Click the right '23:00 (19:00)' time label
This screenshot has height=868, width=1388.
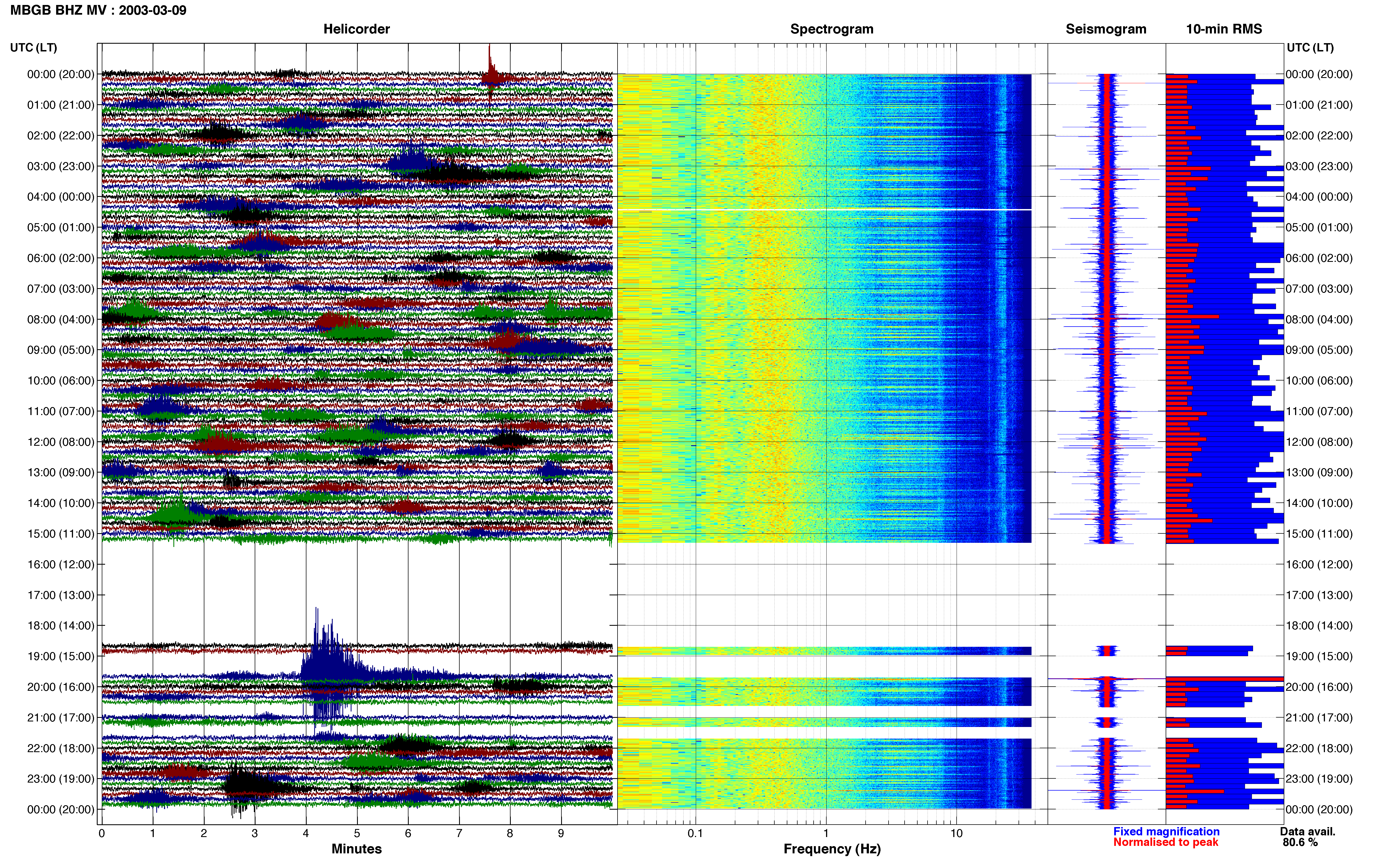coord(1319,779)
